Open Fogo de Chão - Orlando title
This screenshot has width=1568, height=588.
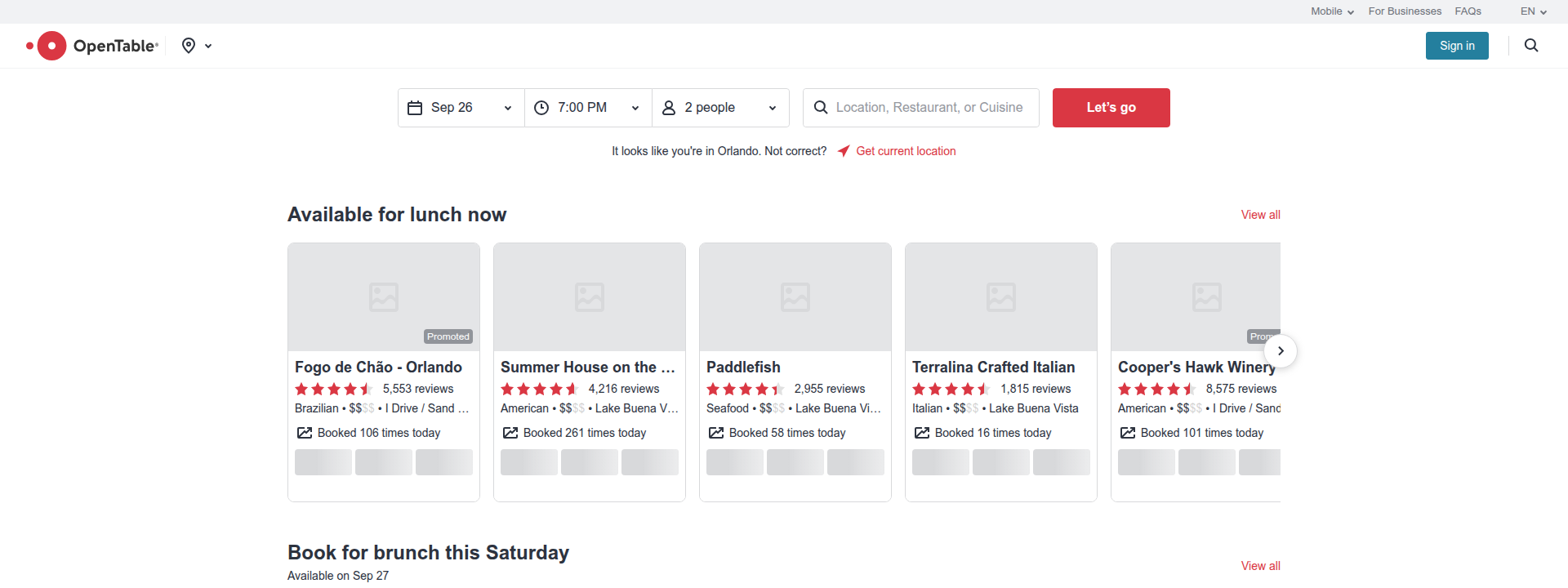pos(378,367)
